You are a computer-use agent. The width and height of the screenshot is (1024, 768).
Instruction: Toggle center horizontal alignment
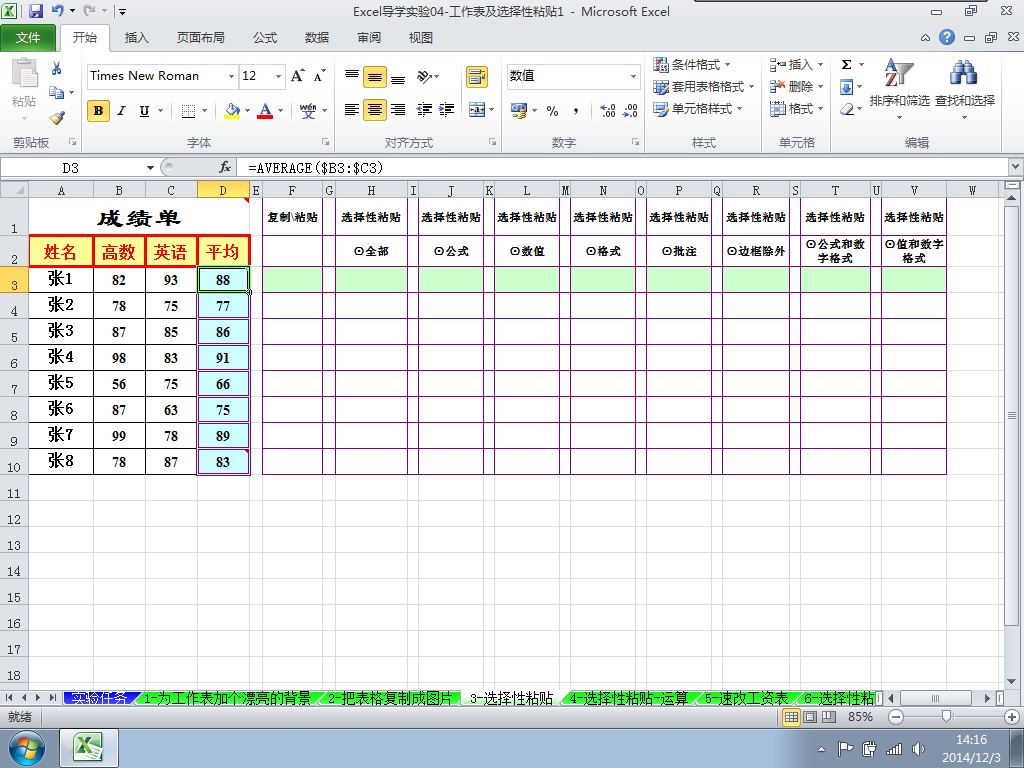pos(375,110)
